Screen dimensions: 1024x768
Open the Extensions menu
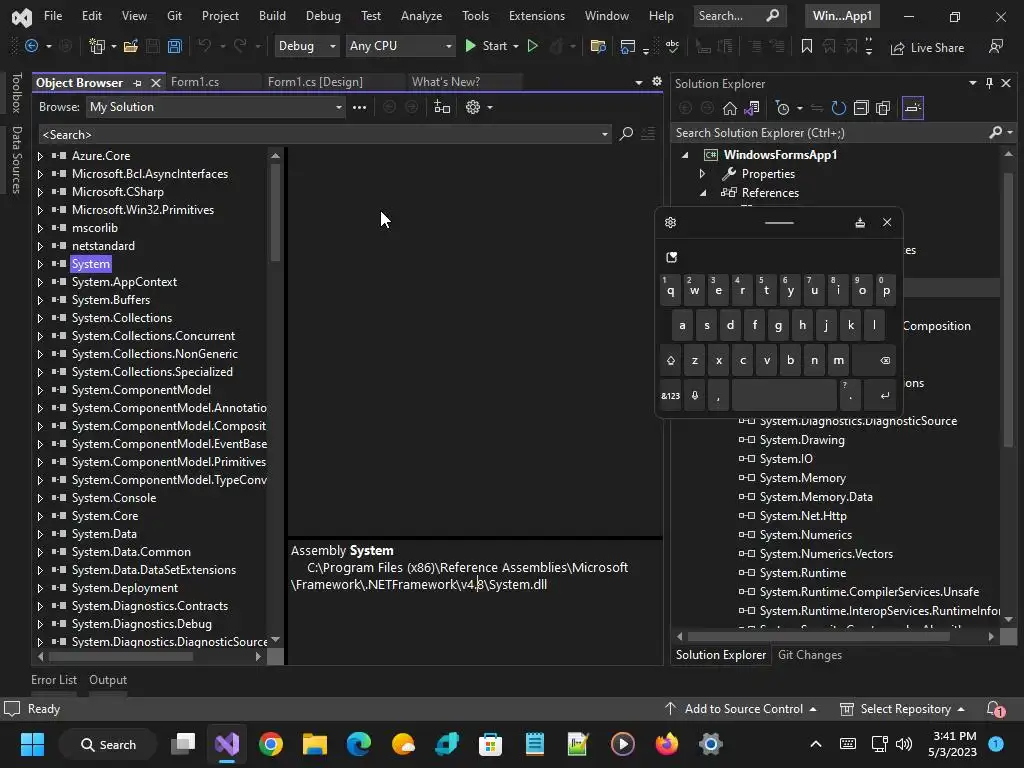[x=537, y=16]
